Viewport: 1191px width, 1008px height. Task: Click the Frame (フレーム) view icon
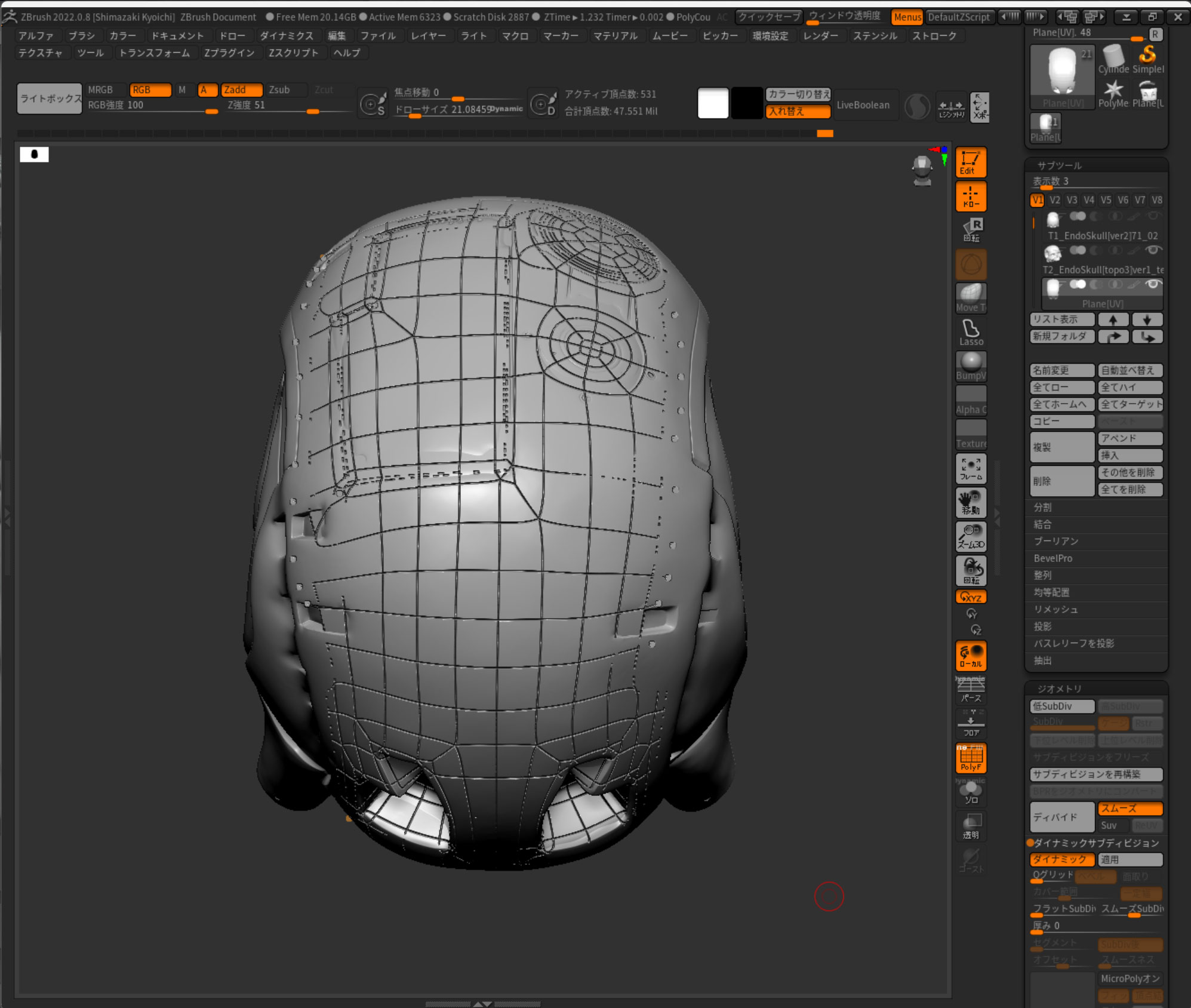click(x=971, y=469)
